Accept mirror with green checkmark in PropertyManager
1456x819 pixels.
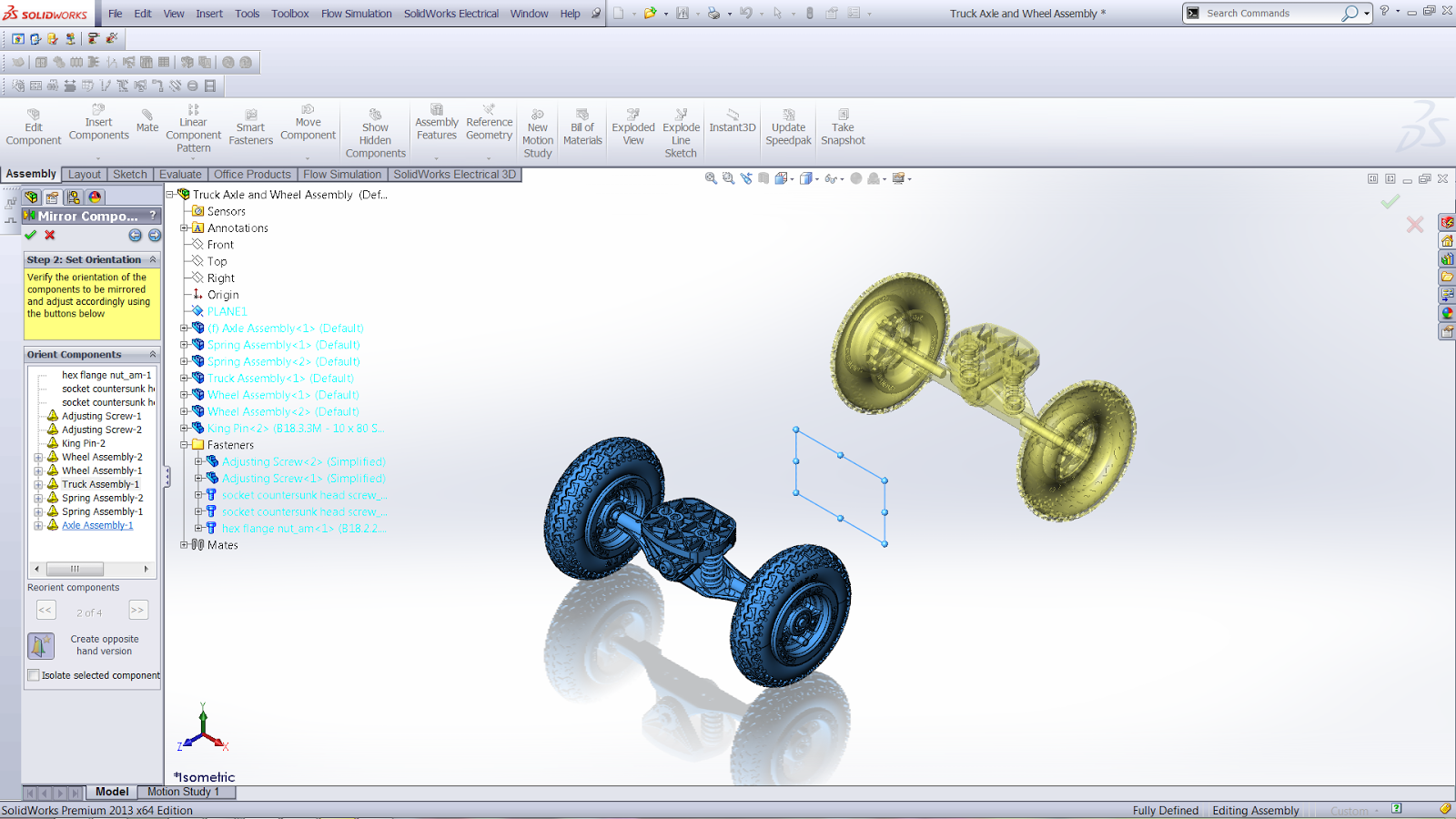point(31,235)
